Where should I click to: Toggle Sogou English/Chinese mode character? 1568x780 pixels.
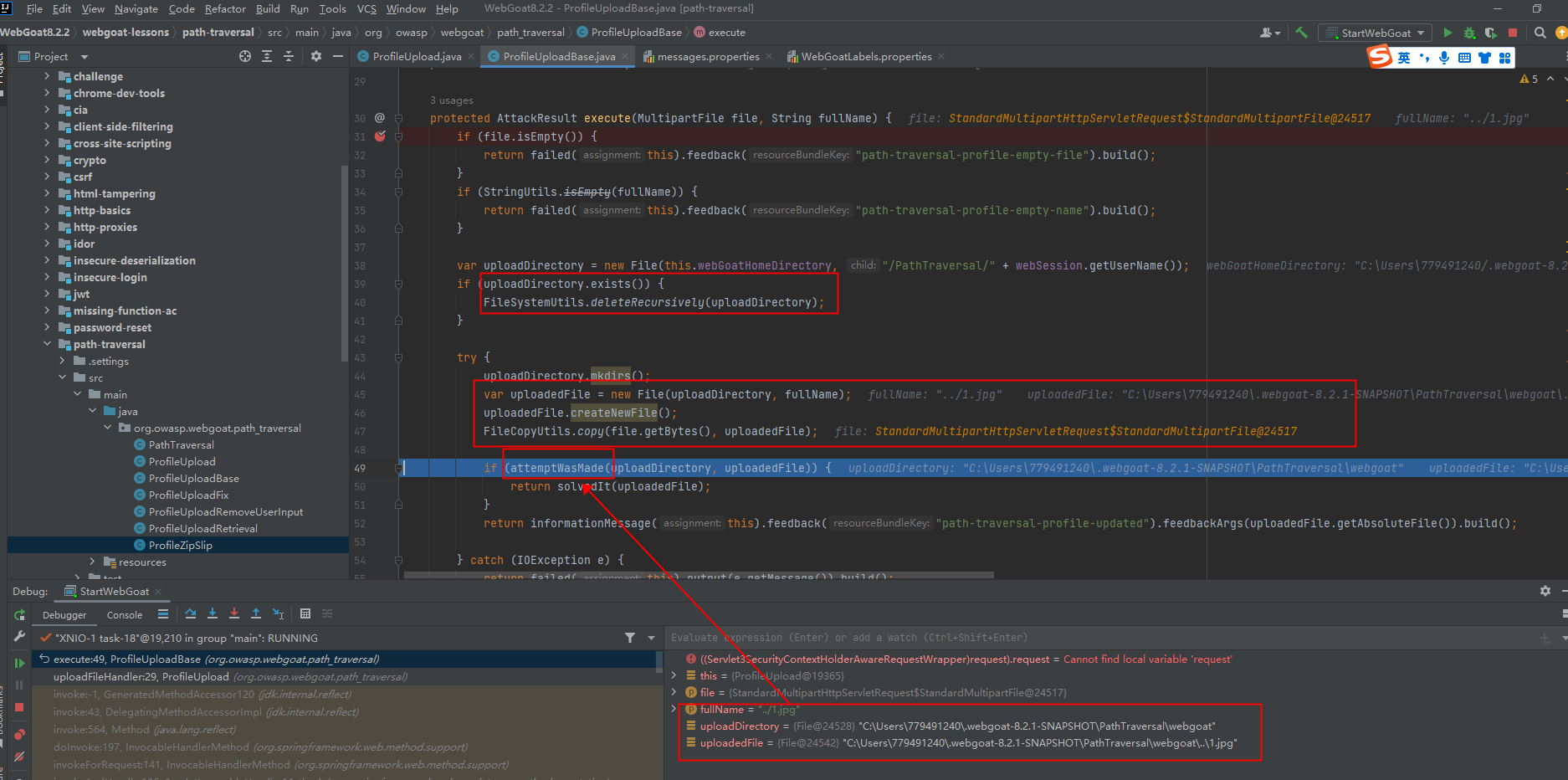pos(1404,58)
